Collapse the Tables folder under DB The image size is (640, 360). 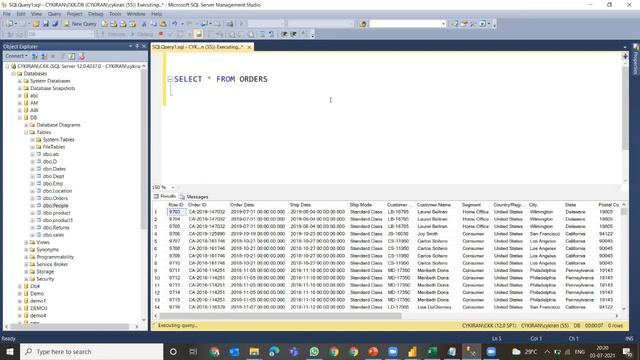point(26,133)
